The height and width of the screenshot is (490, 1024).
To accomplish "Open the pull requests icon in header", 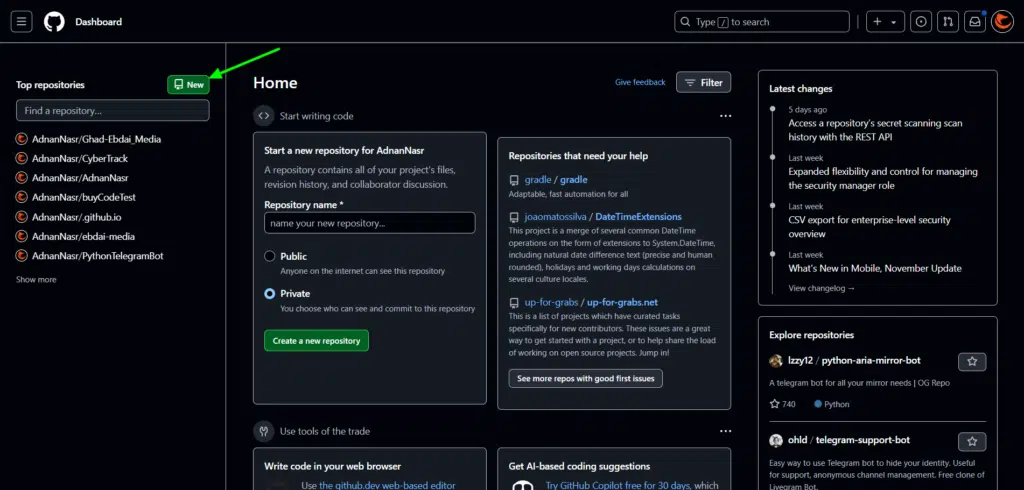I will (948, 22).
